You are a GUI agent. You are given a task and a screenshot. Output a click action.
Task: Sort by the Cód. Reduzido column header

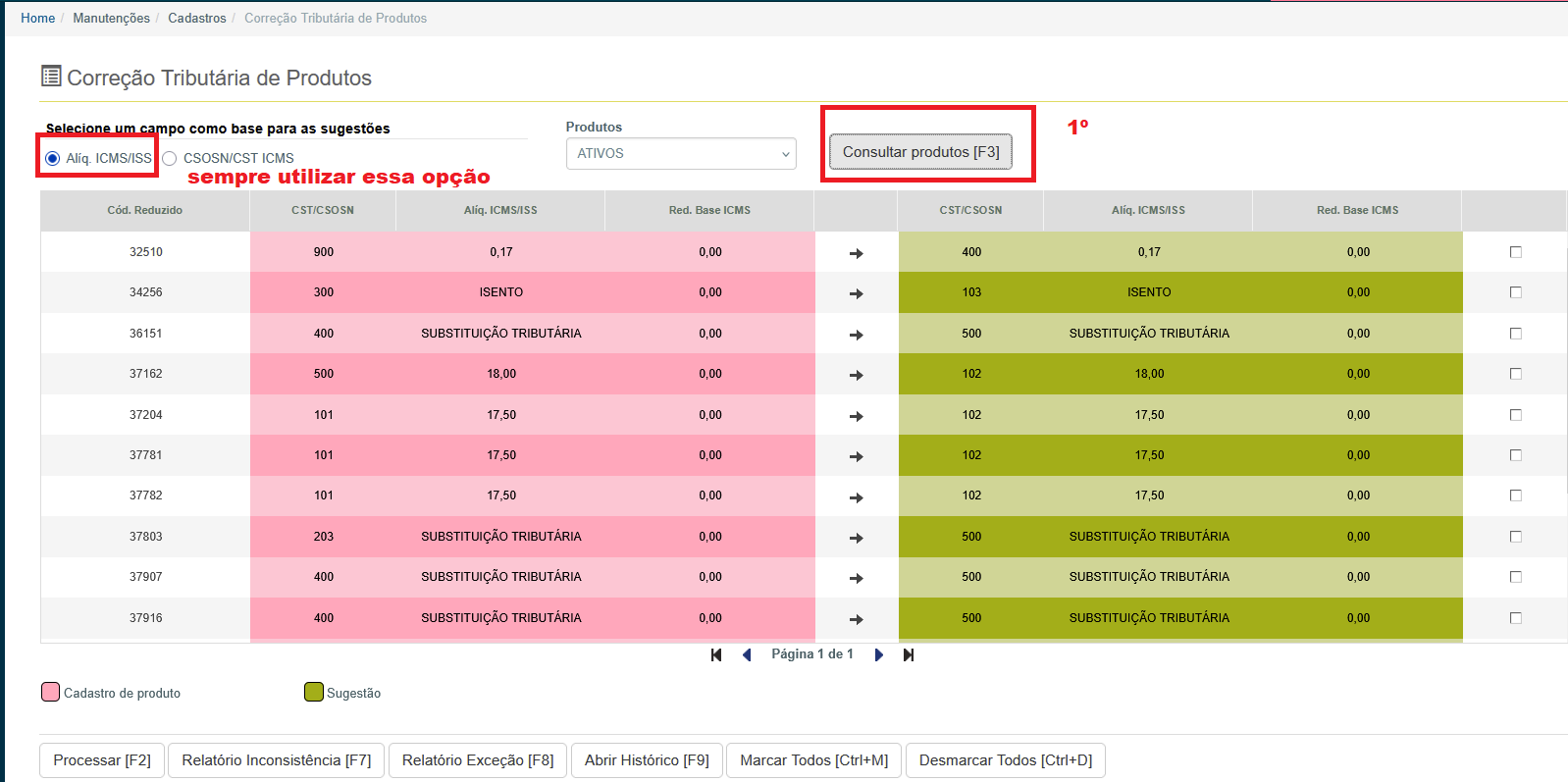pyautogui.click(x=145, y=210)
